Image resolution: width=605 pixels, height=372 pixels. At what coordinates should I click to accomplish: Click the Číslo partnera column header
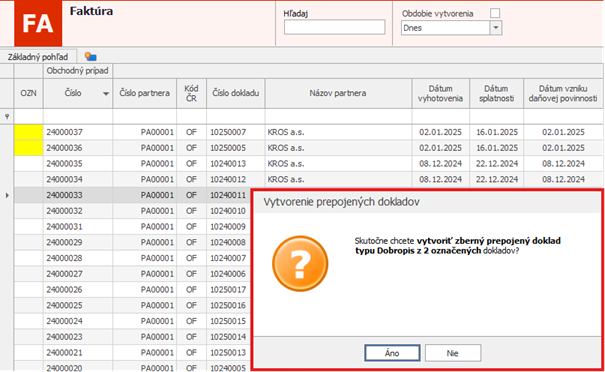144,93
